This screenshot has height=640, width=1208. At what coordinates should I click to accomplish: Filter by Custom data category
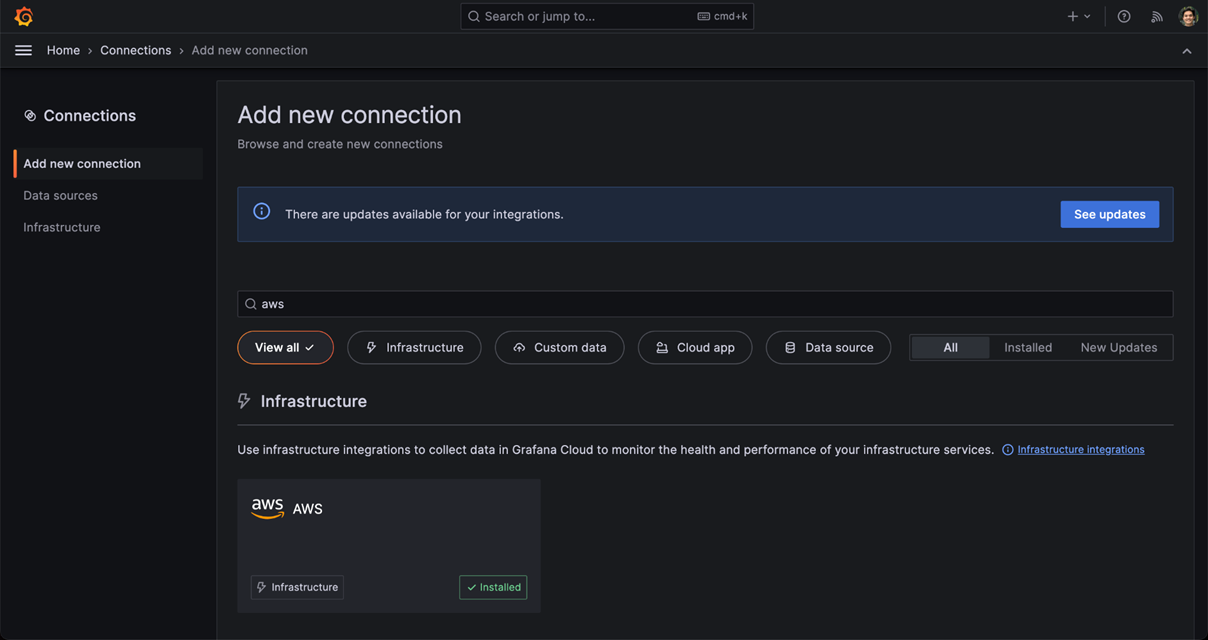point(559,348)
